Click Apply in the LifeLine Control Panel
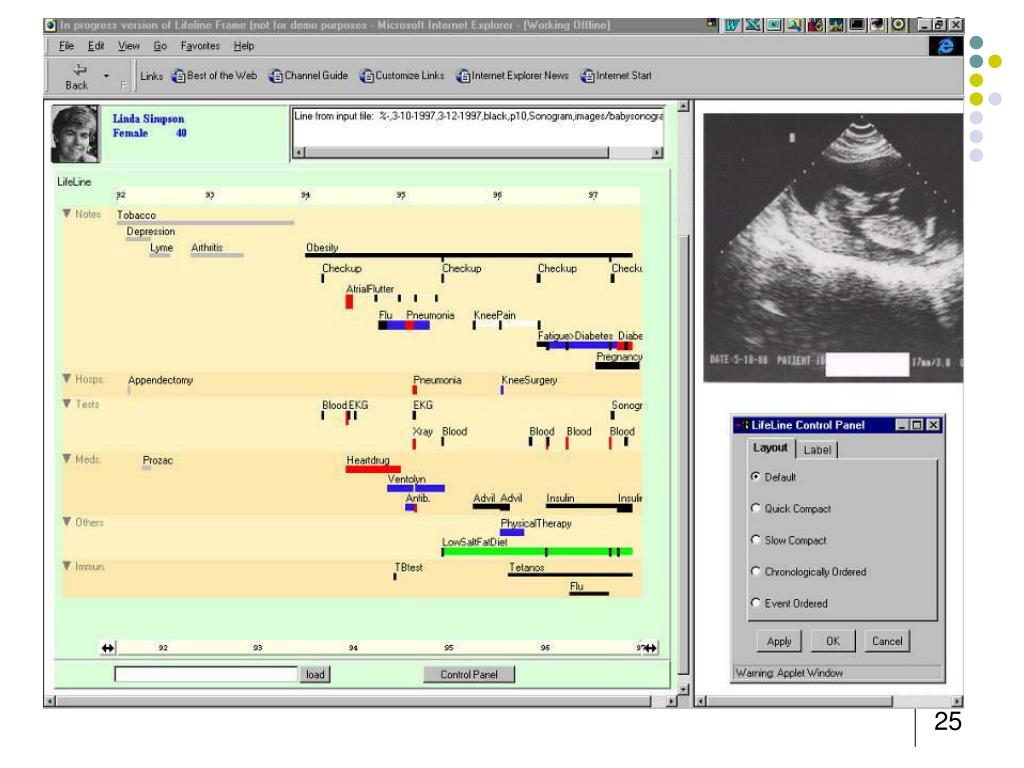Image resolution: width=1024 pixels, height=768 pixels. pos(779,641)
